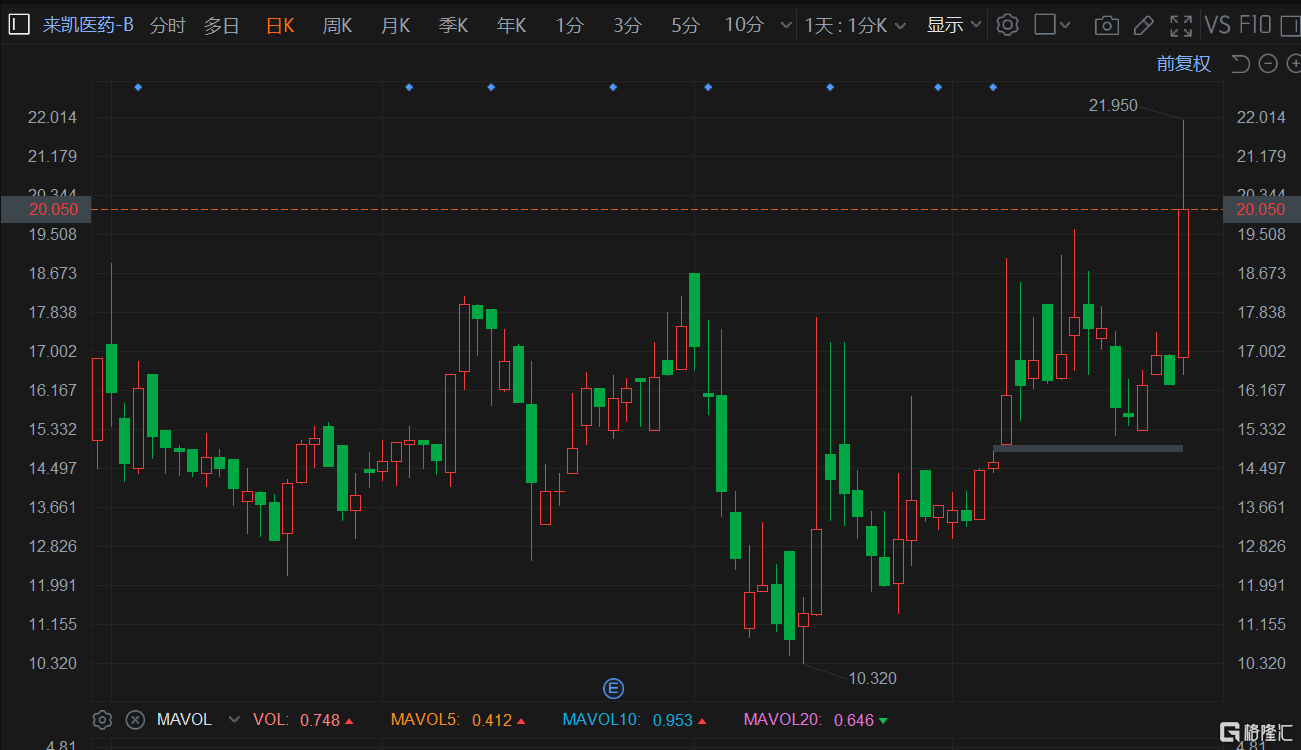Open MAVOL indicator settings gear

(x=102, y=720)
